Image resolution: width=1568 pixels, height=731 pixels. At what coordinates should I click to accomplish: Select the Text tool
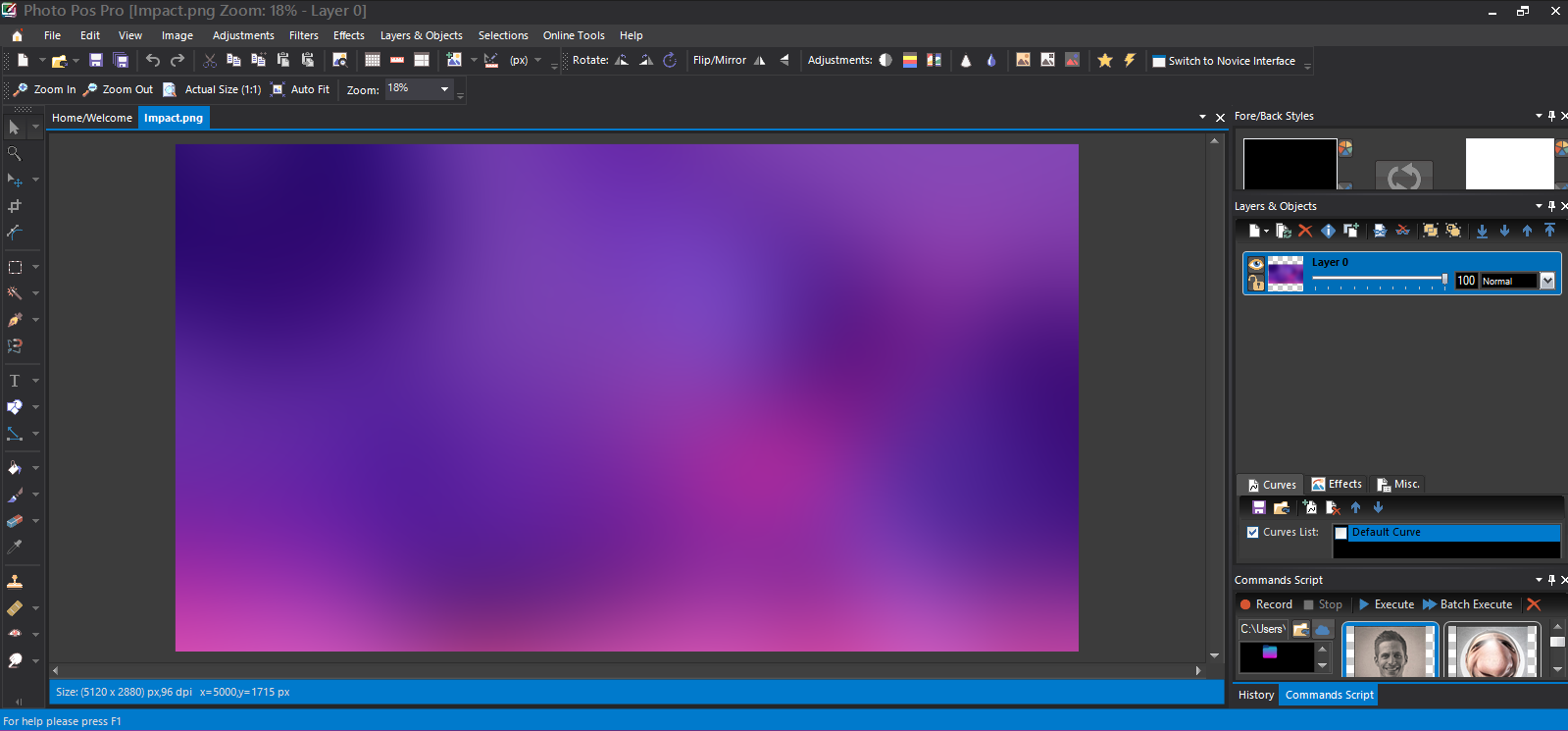[x=15, y=381]
